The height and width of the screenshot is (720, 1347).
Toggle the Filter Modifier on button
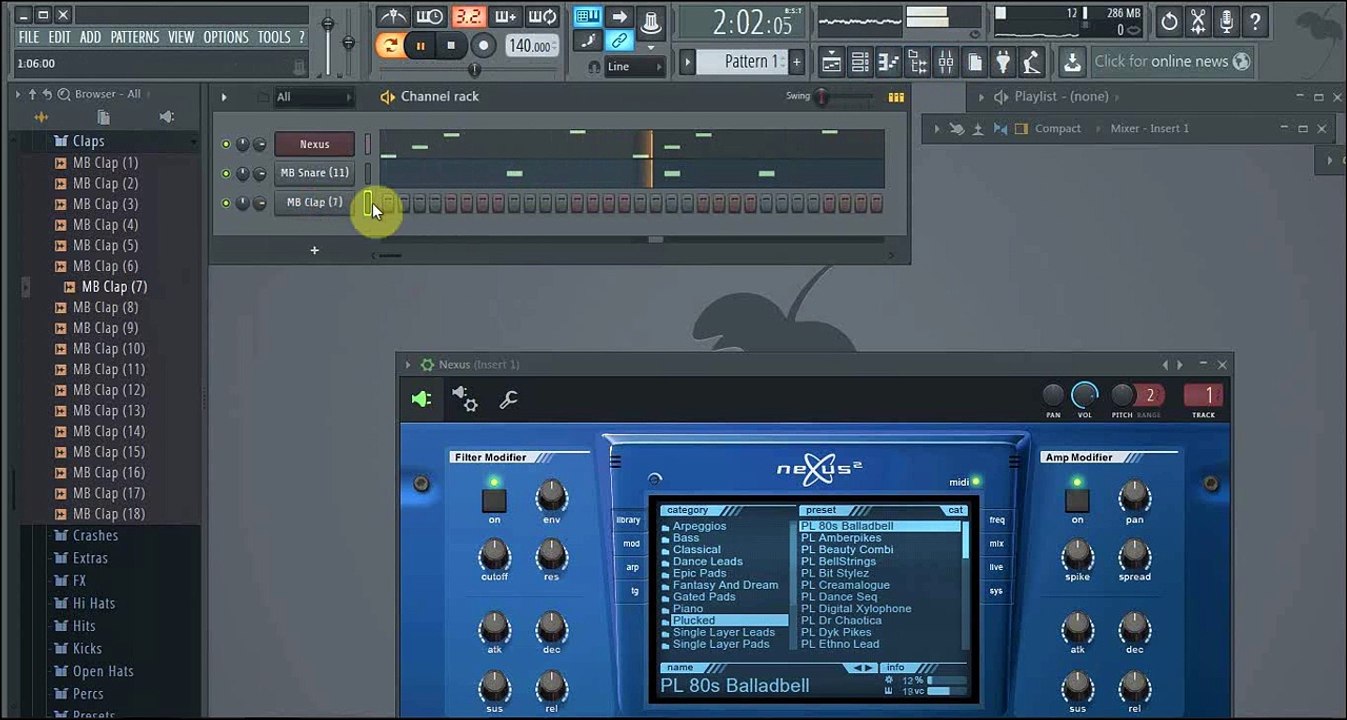click(494, 501)
